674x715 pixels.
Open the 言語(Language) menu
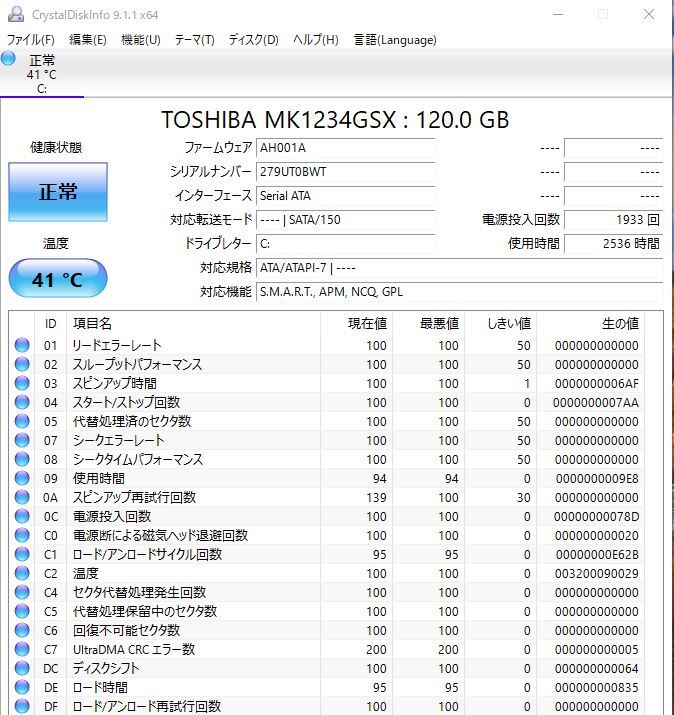click(x=395, y=40)
